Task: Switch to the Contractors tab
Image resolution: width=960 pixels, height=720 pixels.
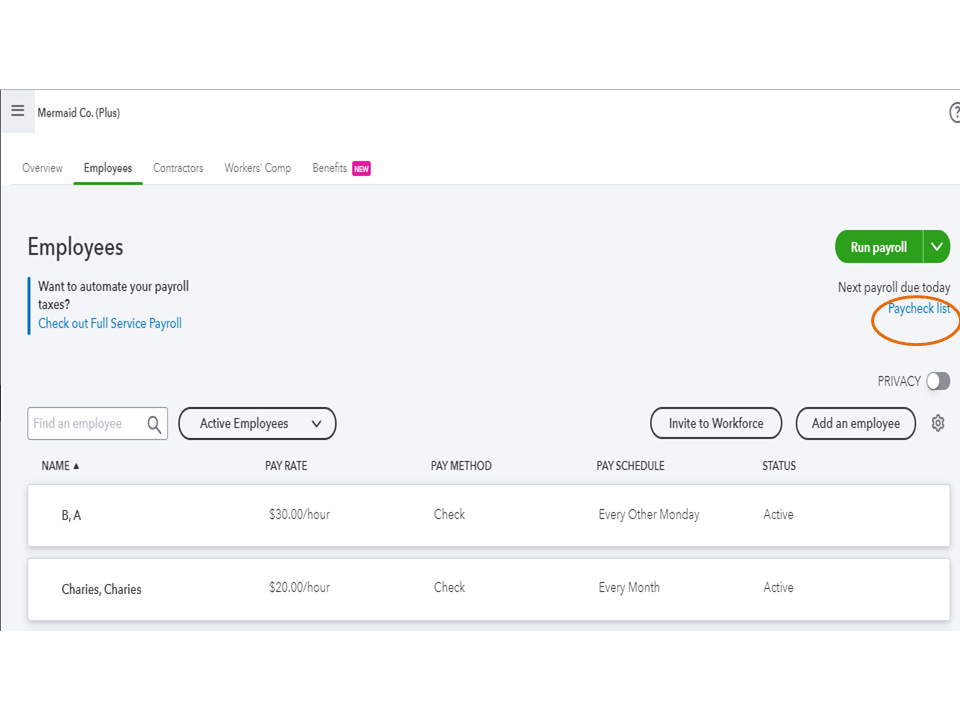Action: 178,168
